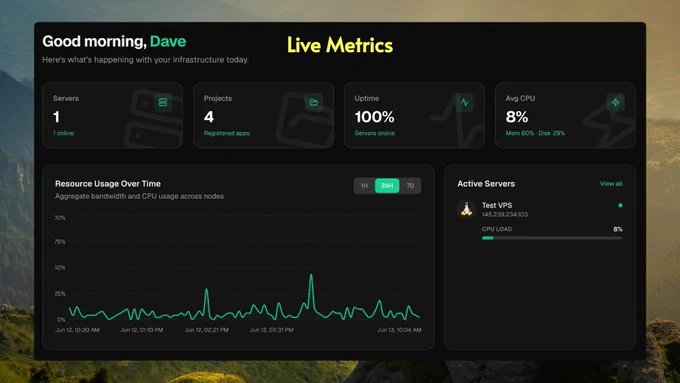The height and width of the screenshot is (383, 680).
Task: Switch chart range to 7D
Action: [x=410, y=186]
